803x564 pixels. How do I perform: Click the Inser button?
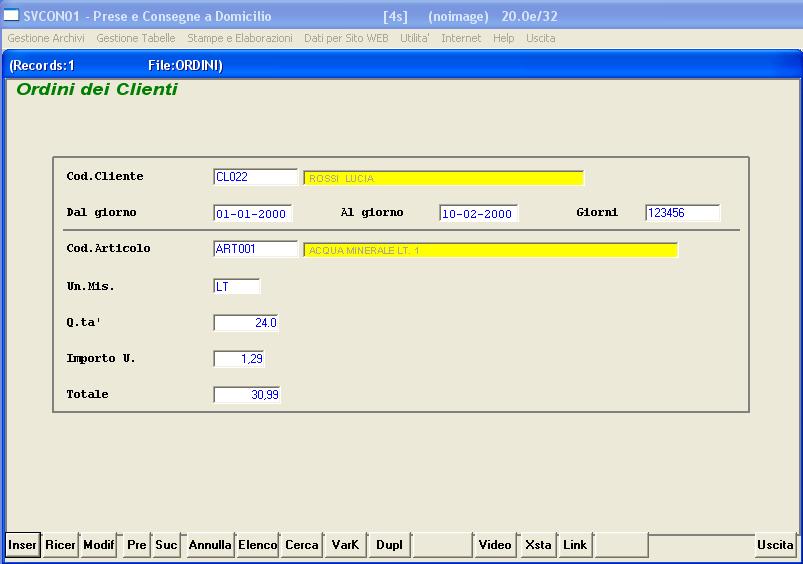click(x=23, y=545)
